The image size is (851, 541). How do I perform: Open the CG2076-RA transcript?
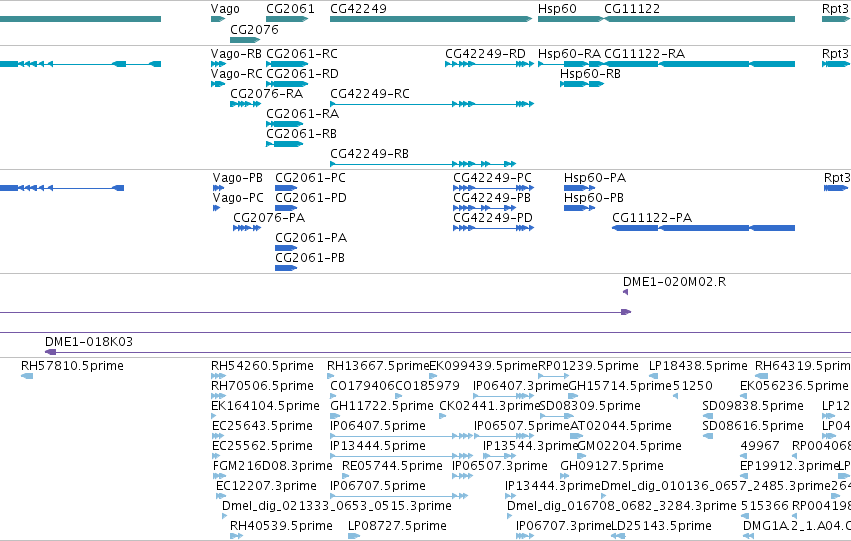[245, 104]
